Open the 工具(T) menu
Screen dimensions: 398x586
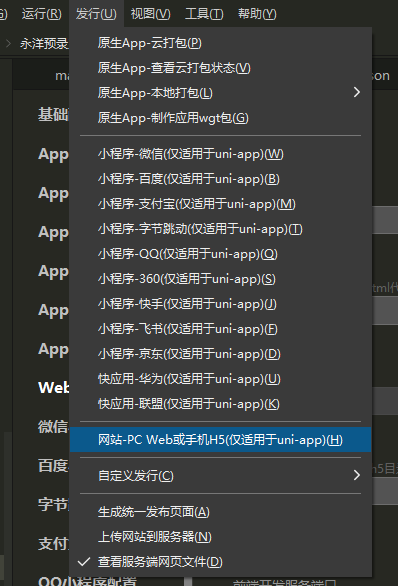pos(204,14)
